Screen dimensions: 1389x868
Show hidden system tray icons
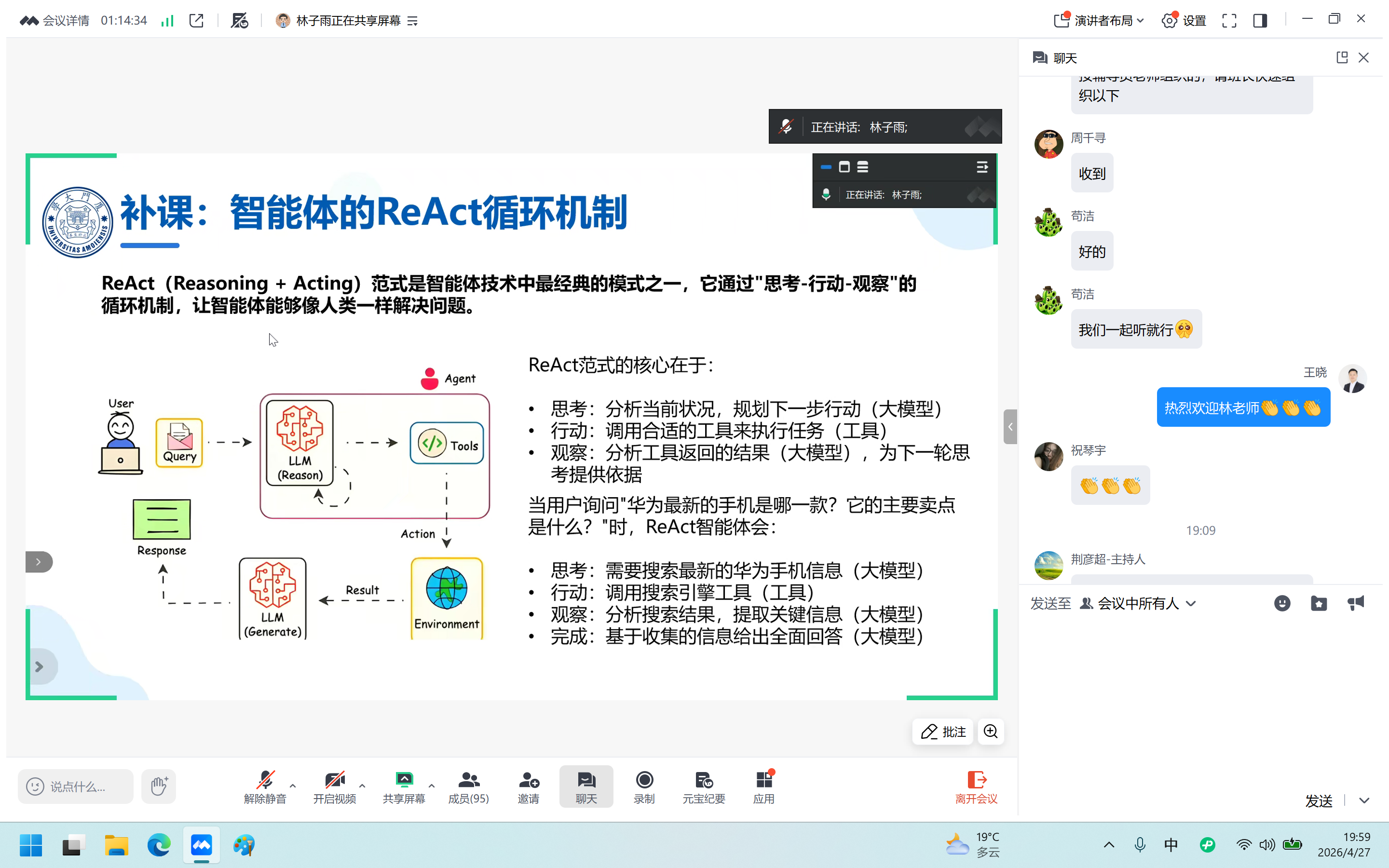click(1109, 844)
